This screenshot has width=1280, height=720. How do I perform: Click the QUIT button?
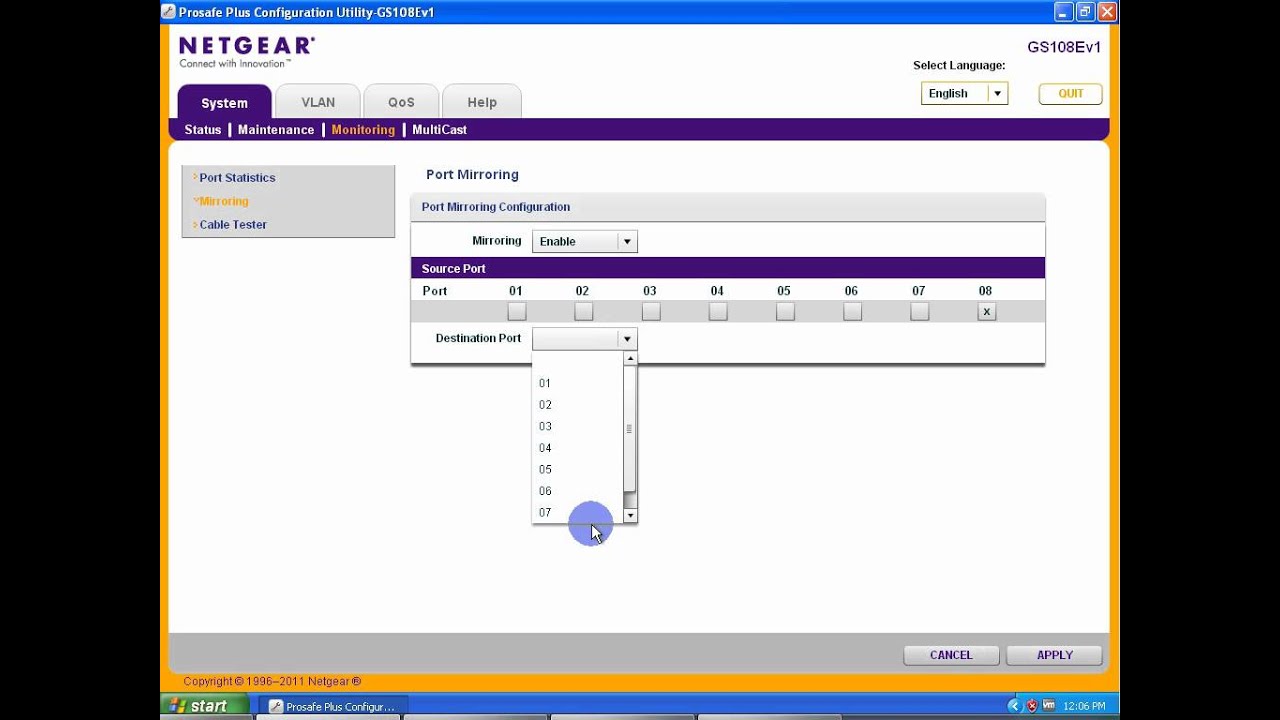[x=1070, y=93]
